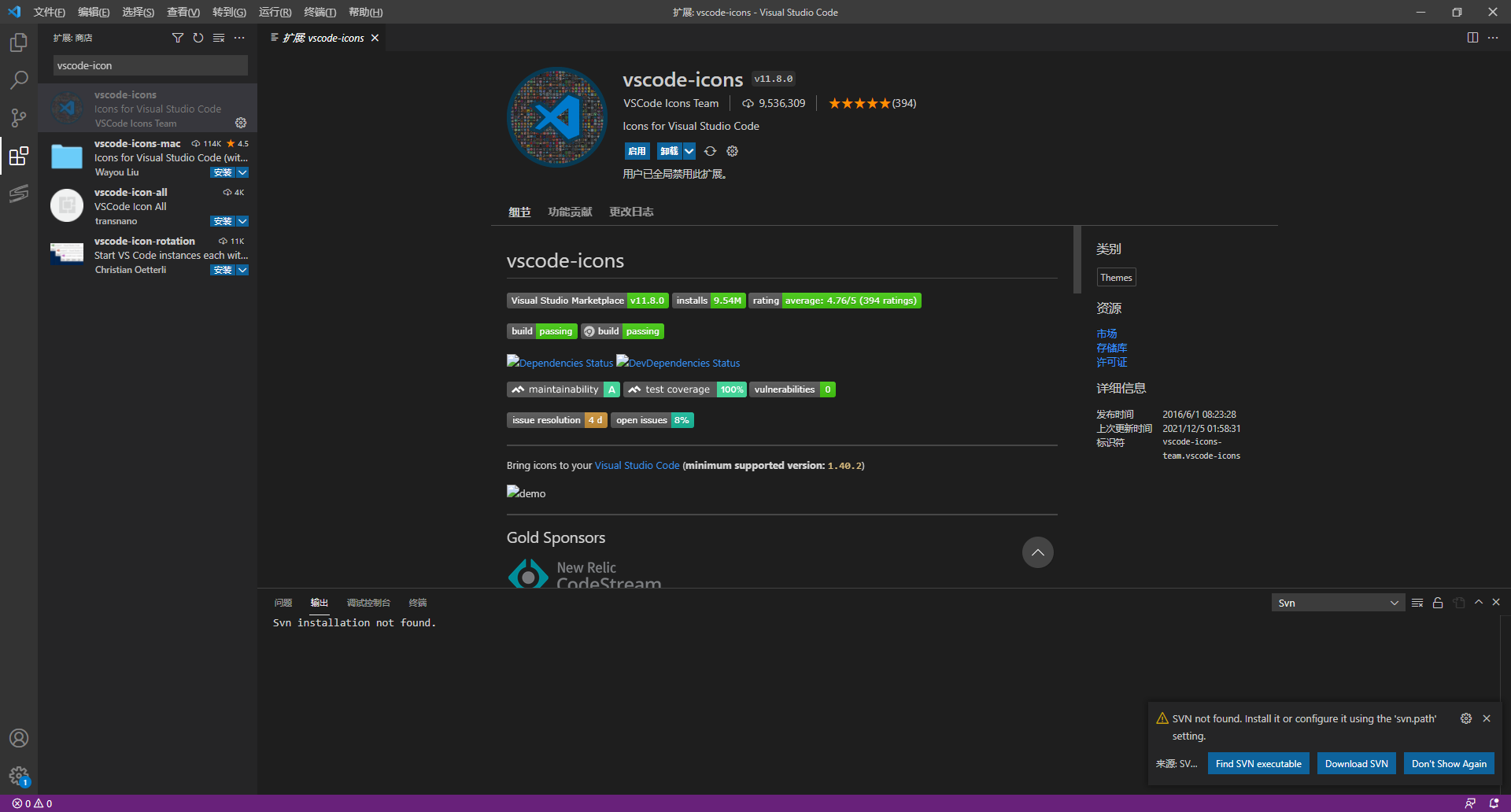Open the Accounts icon in activity bar
This screenshot has width=1511, height=812.
[19, 738]
